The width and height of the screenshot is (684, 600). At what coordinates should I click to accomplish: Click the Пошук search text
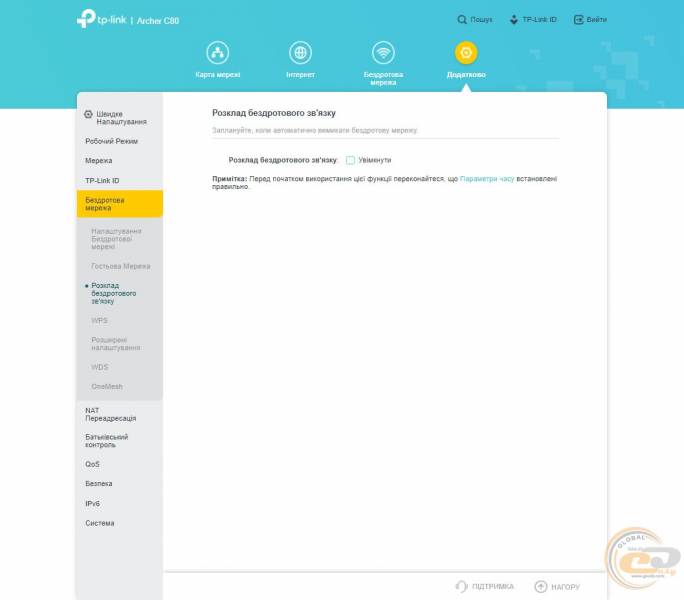tap(481, 20)
